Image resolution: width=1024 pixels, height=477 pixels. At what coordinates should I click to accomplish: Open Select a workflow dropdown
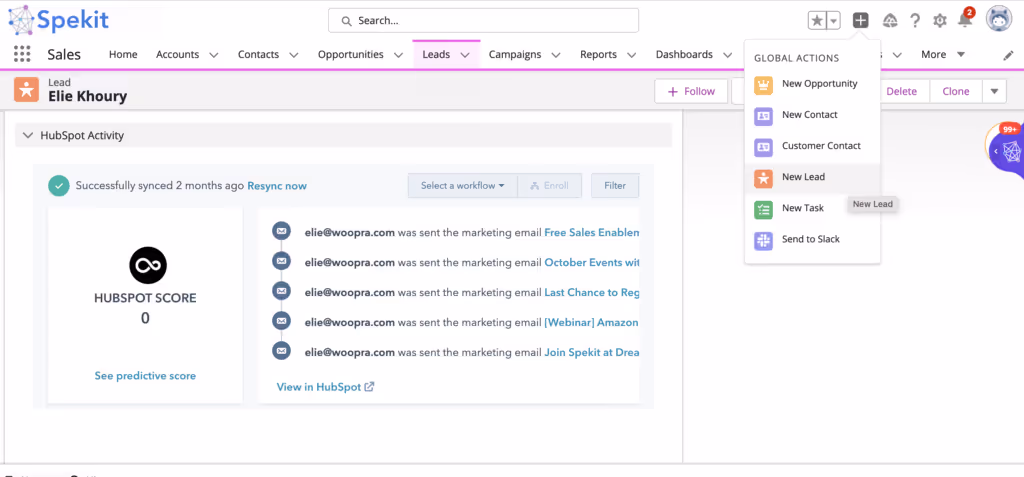[x=462, y=186]
